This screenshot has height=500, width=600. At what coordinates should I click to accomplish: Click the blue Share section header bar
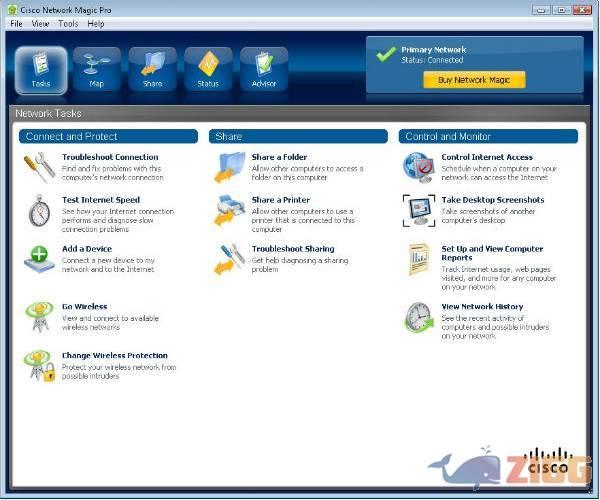(x=298, y=137)
